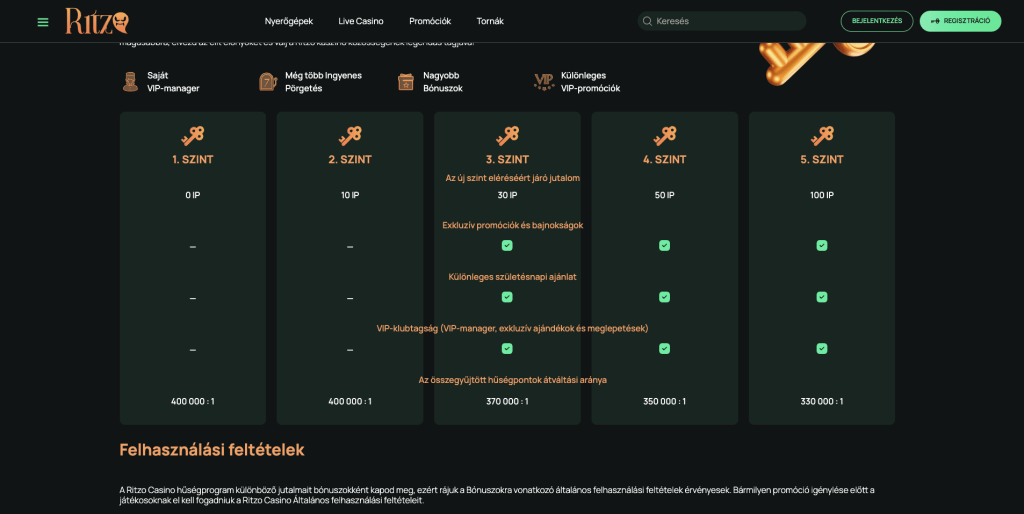Click the Különleges VIP-promóciók icon
This screenshot has width=1024, height=514.
(544, 82)
